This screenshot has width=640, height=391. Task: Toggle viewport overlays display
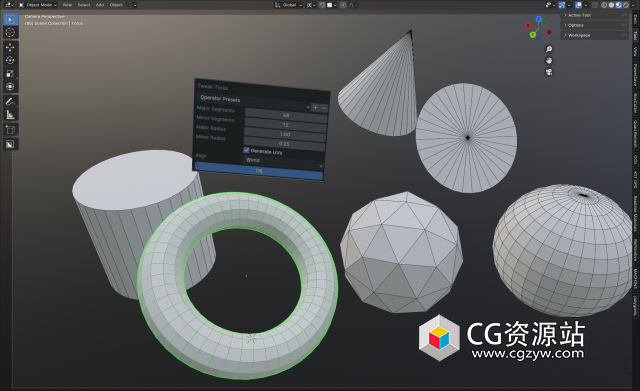pos(578,5)
